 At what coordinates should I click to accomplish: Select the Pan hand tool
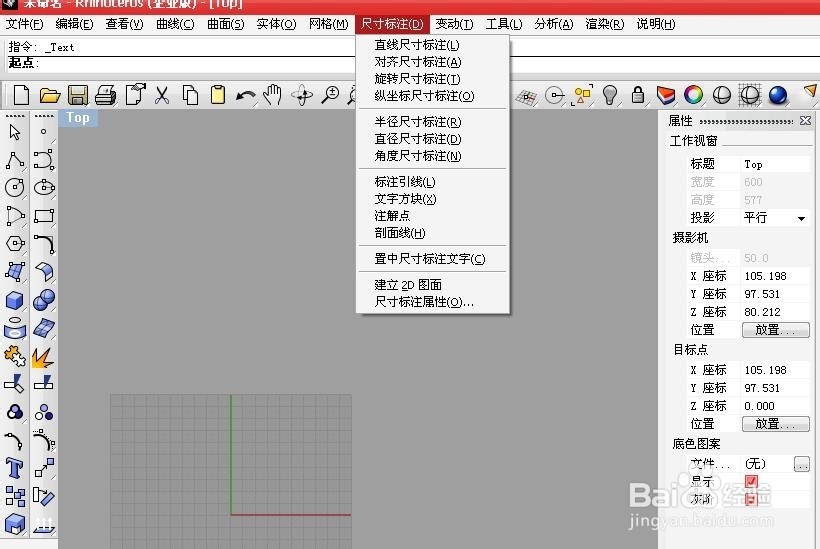272,95
